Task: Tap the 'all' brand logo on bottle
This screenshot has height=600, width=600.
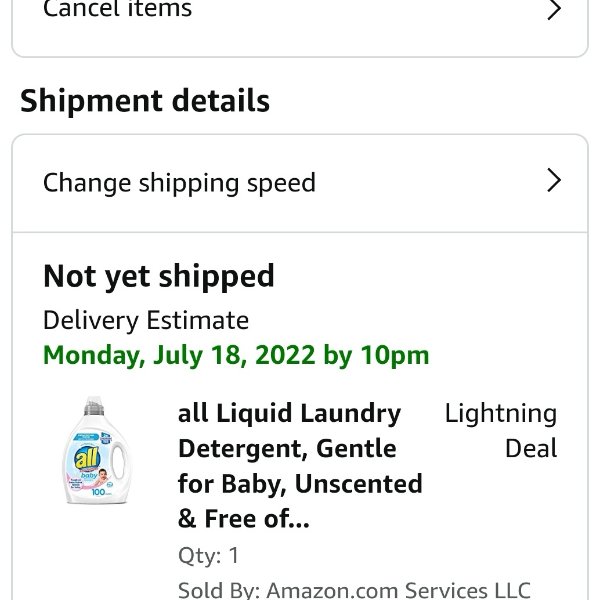Action: click(x=86, y=457)
